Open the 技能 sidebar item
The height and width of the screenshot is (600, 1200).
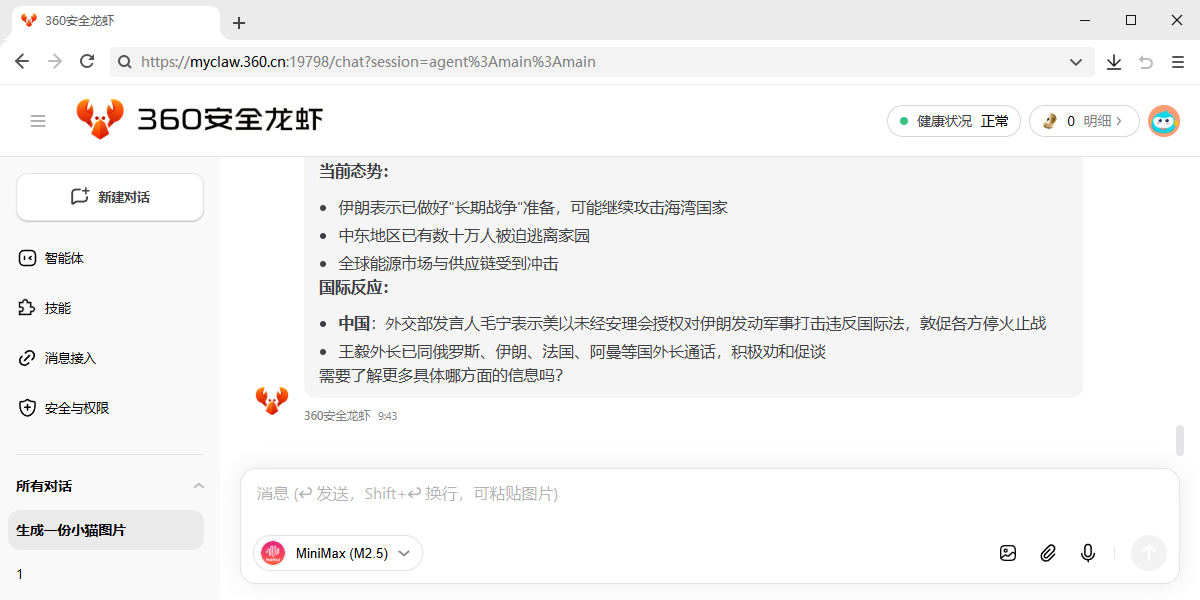click(x=57, y=308)
